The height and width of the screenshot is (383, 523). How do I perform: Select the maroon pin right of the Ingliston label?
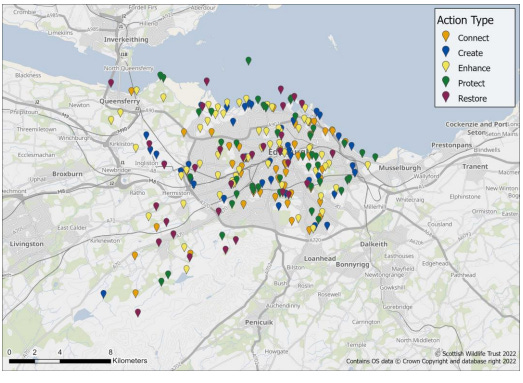point(164,164)
